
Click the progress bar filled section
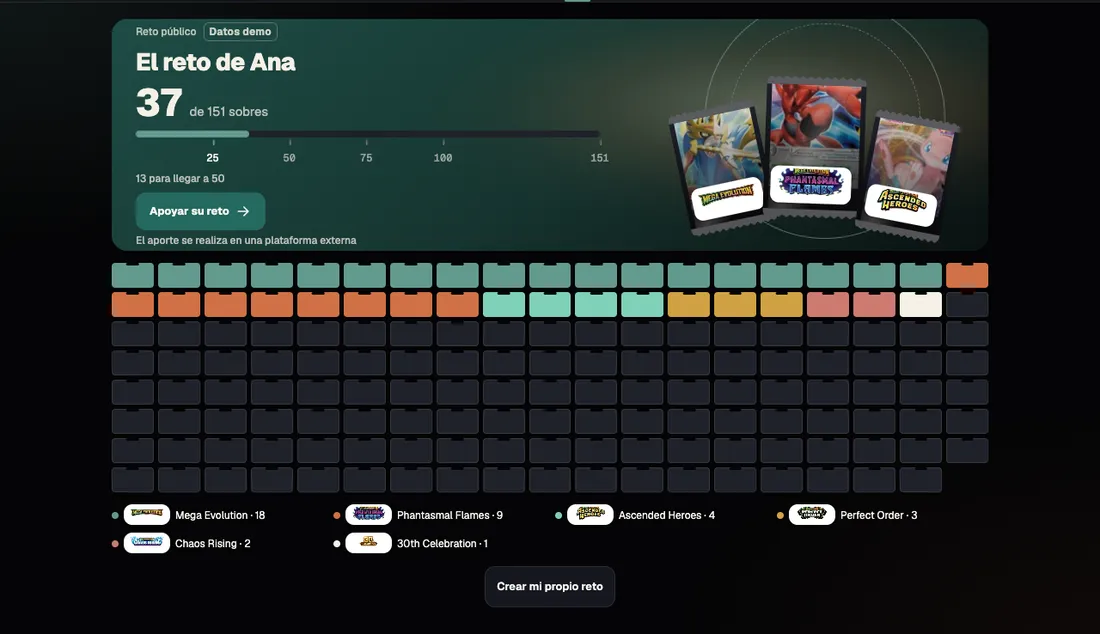point(192,134)
